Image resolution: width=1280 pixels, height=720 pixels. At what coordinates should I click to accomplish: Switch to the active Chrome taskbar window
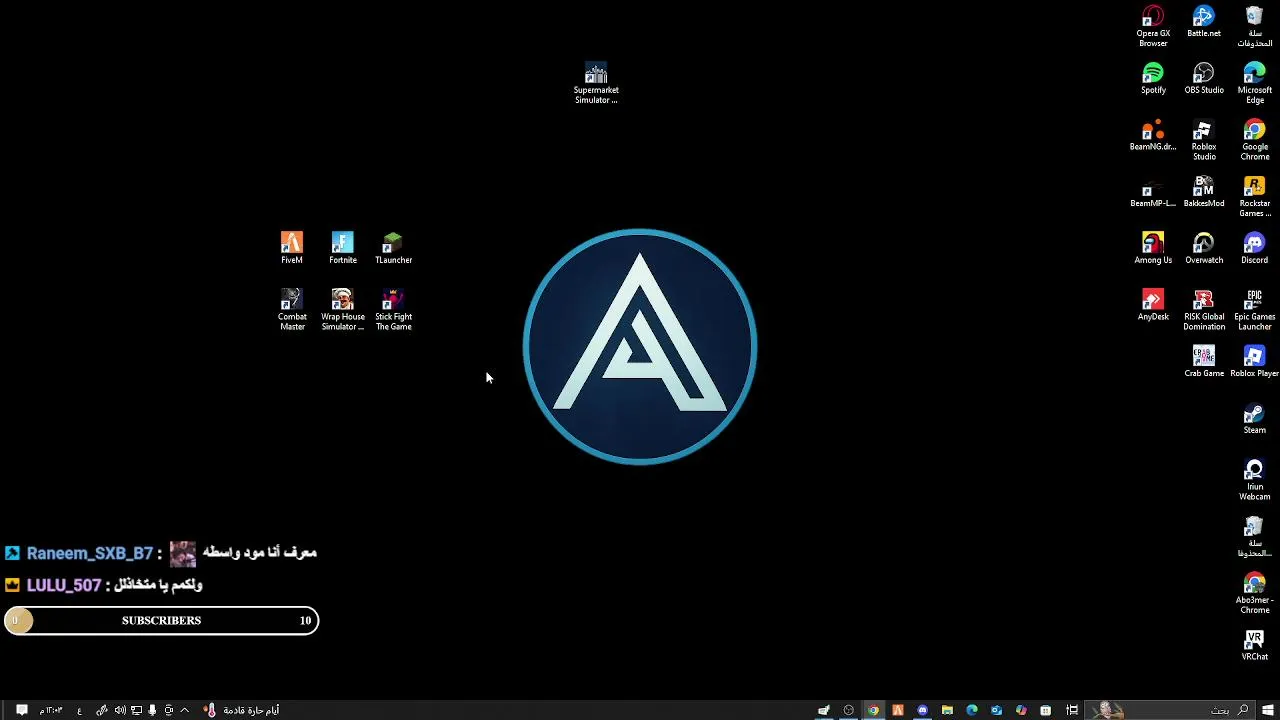[873, 710]
